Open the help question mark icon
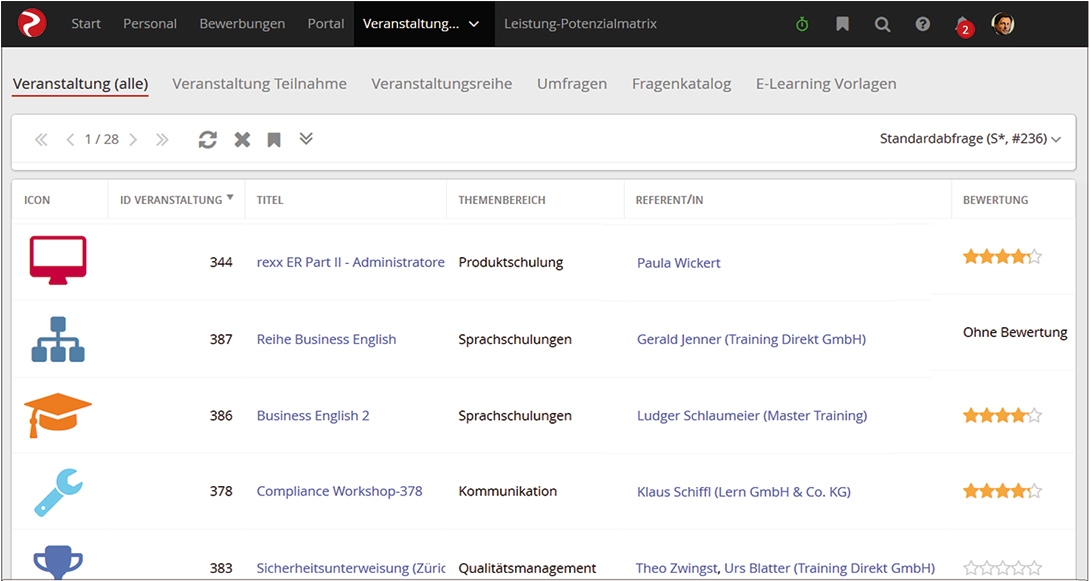Image resolution: width=1089 pixels, height=581 pixels. [922, 24]
